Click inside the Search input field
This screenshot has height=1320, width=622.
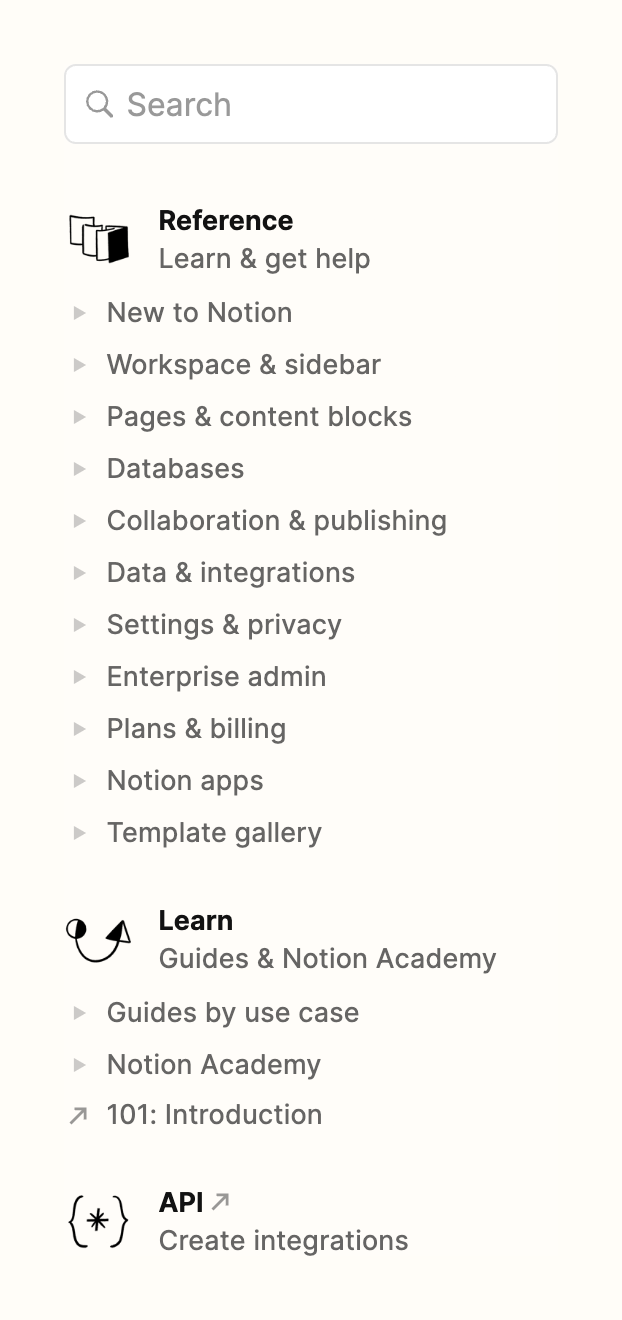(300, 104)
